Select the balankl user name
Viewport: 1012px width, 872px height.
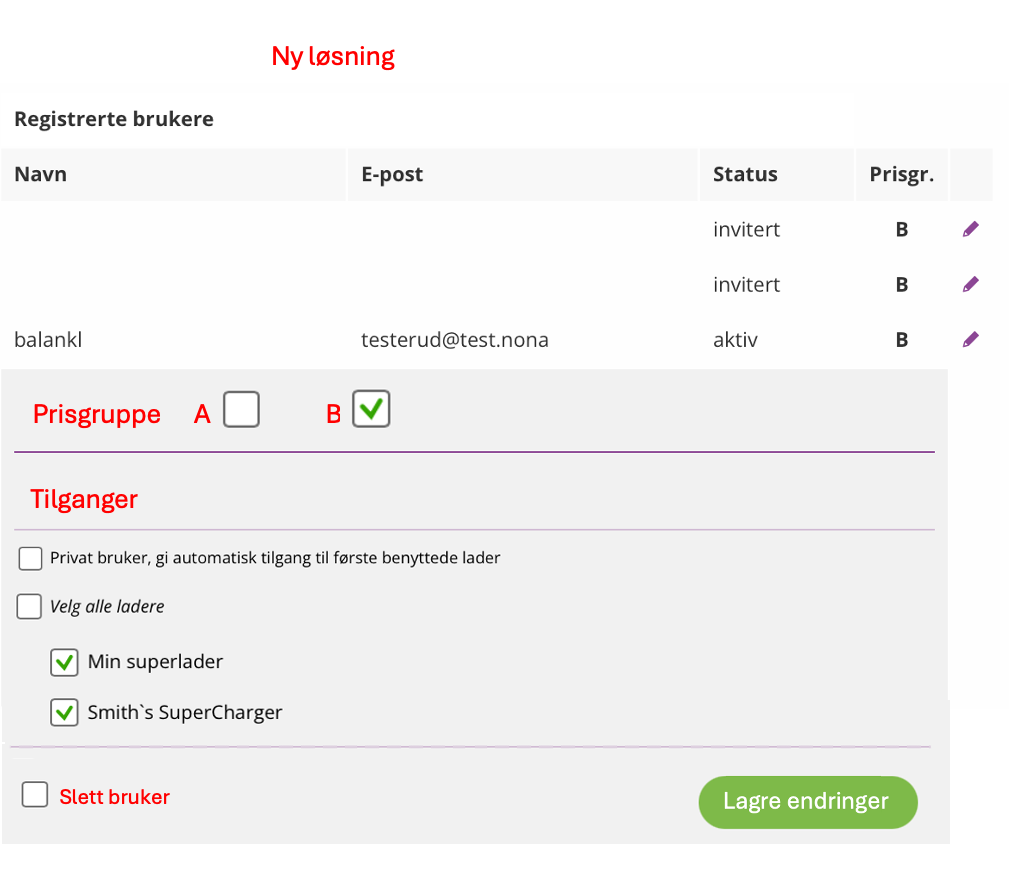[48, 340]
